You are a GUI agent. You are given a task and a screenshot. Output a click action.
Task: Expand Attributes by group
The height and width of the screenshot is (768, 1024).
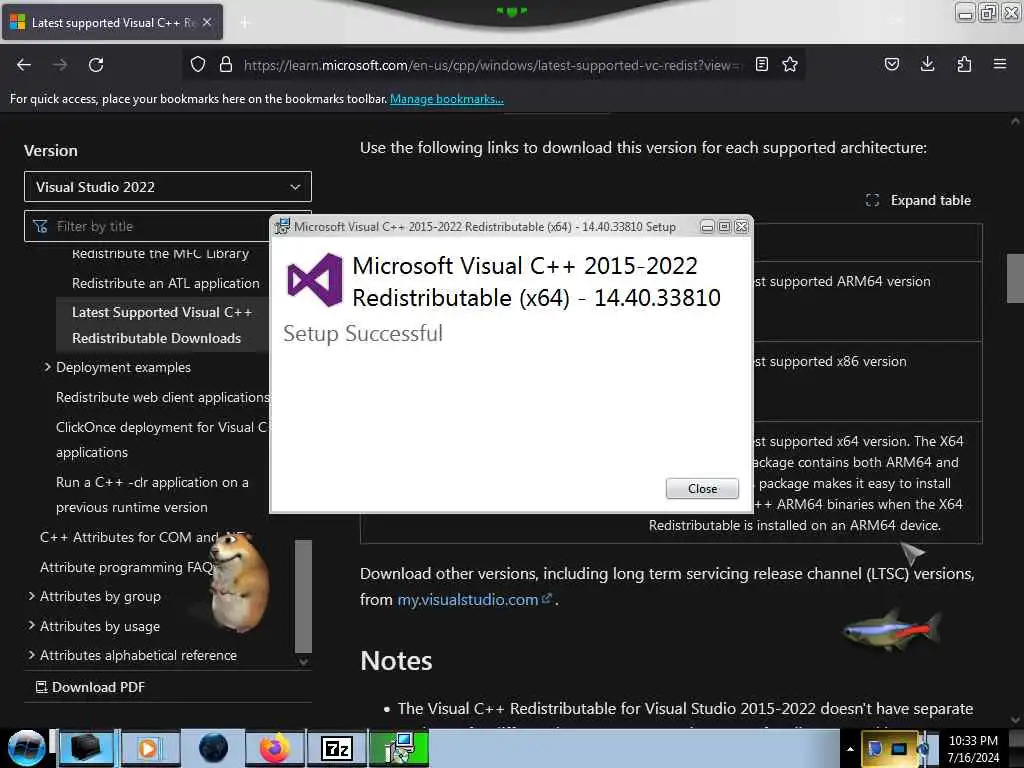[x=31, y=596]
